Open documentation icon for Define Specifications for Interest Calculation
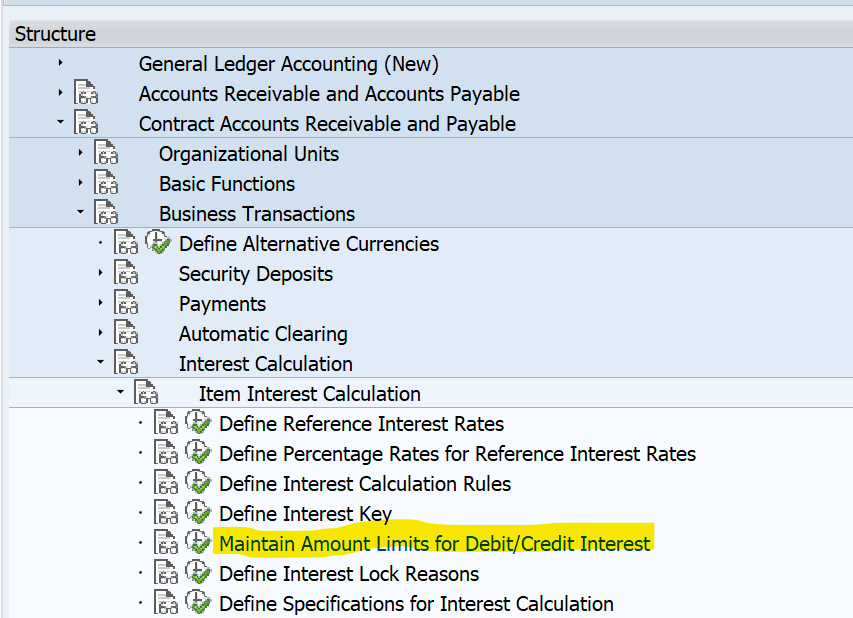 pos(166,601)
